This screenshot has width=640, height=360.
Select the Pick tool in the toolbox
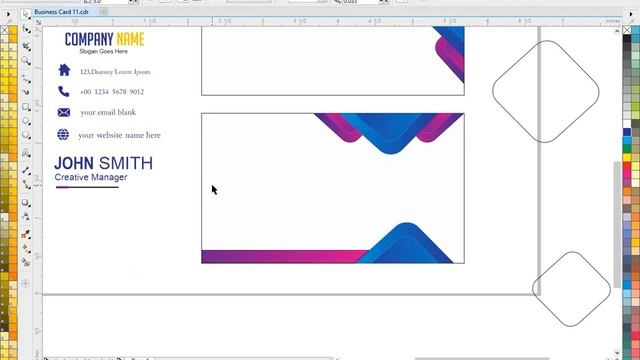click(x=26, y=14)
